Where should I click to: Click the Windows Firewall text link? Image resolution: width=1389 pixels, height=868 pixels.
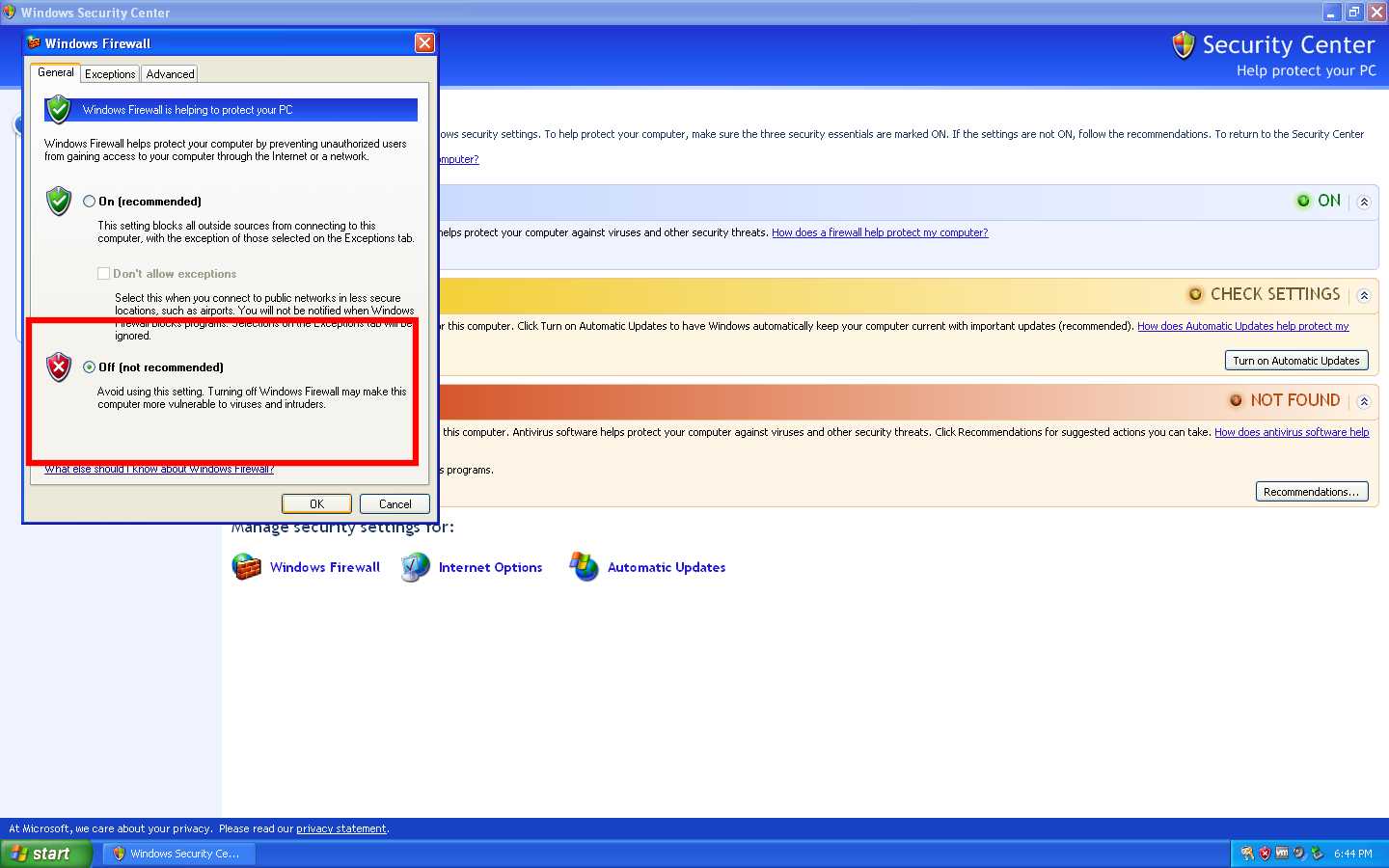click(325, 567)
